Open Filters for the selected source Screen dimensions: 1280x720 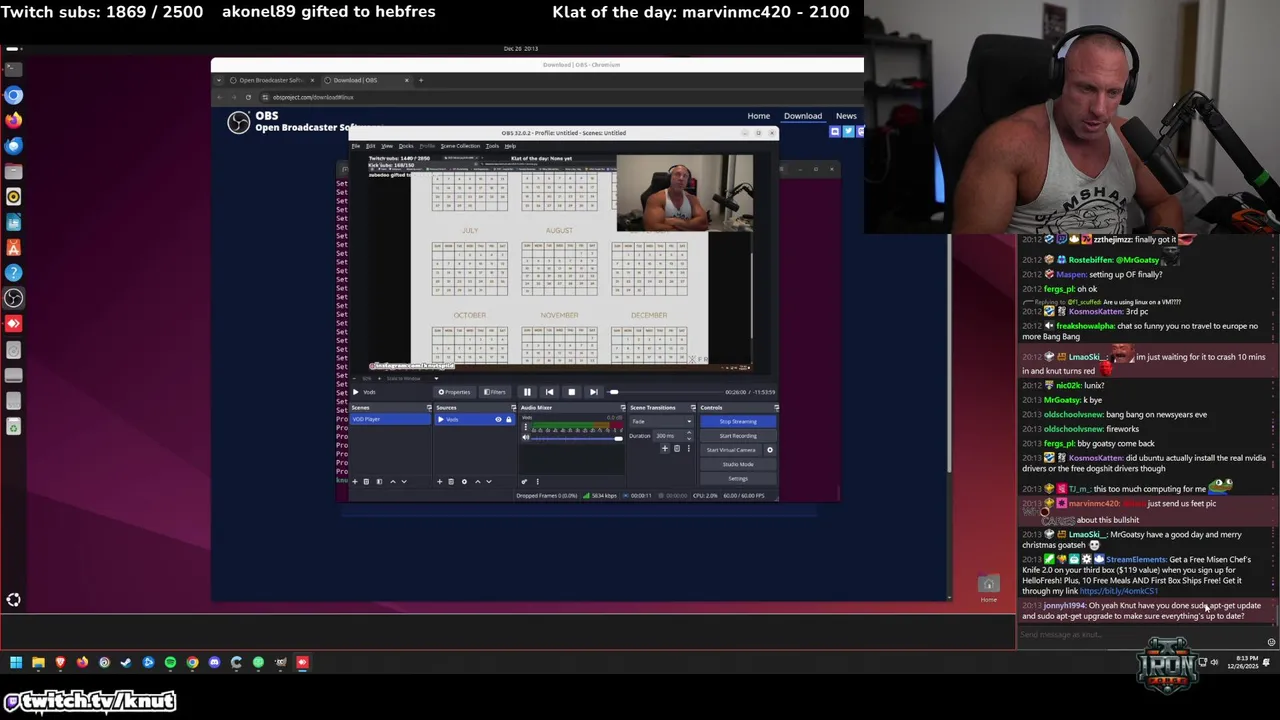pyautogui.click(x=495, y=392)
